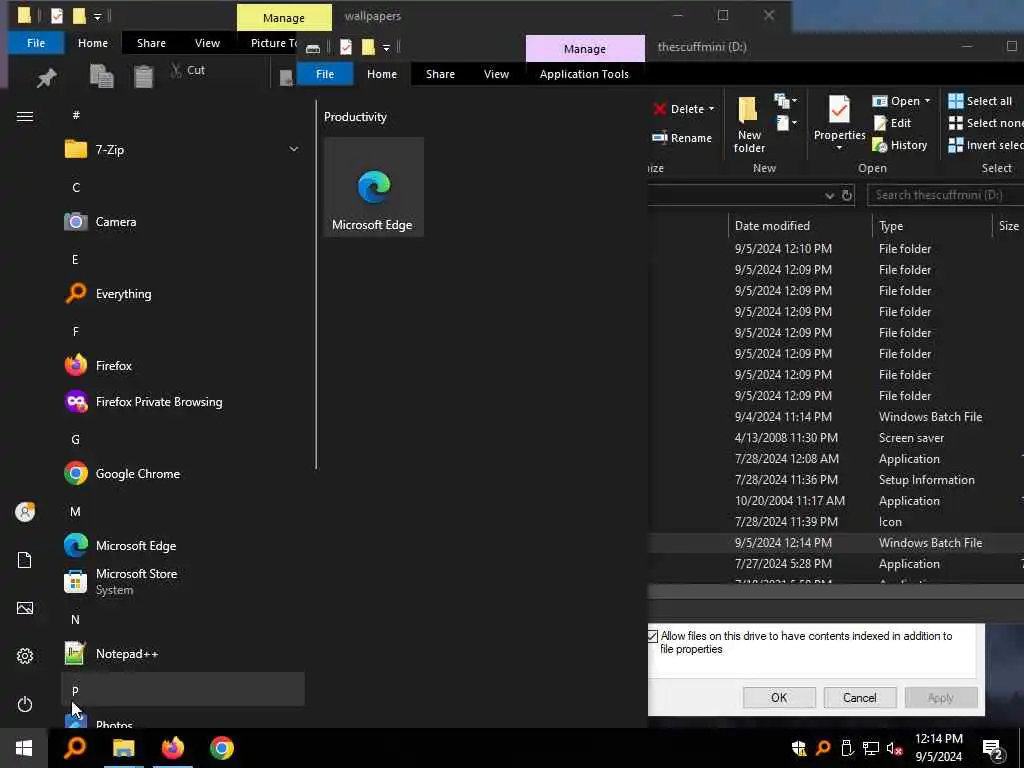Create a New folder from ribbon
This screenshot has height=768, width=1024.
click(x=749, y=124)
